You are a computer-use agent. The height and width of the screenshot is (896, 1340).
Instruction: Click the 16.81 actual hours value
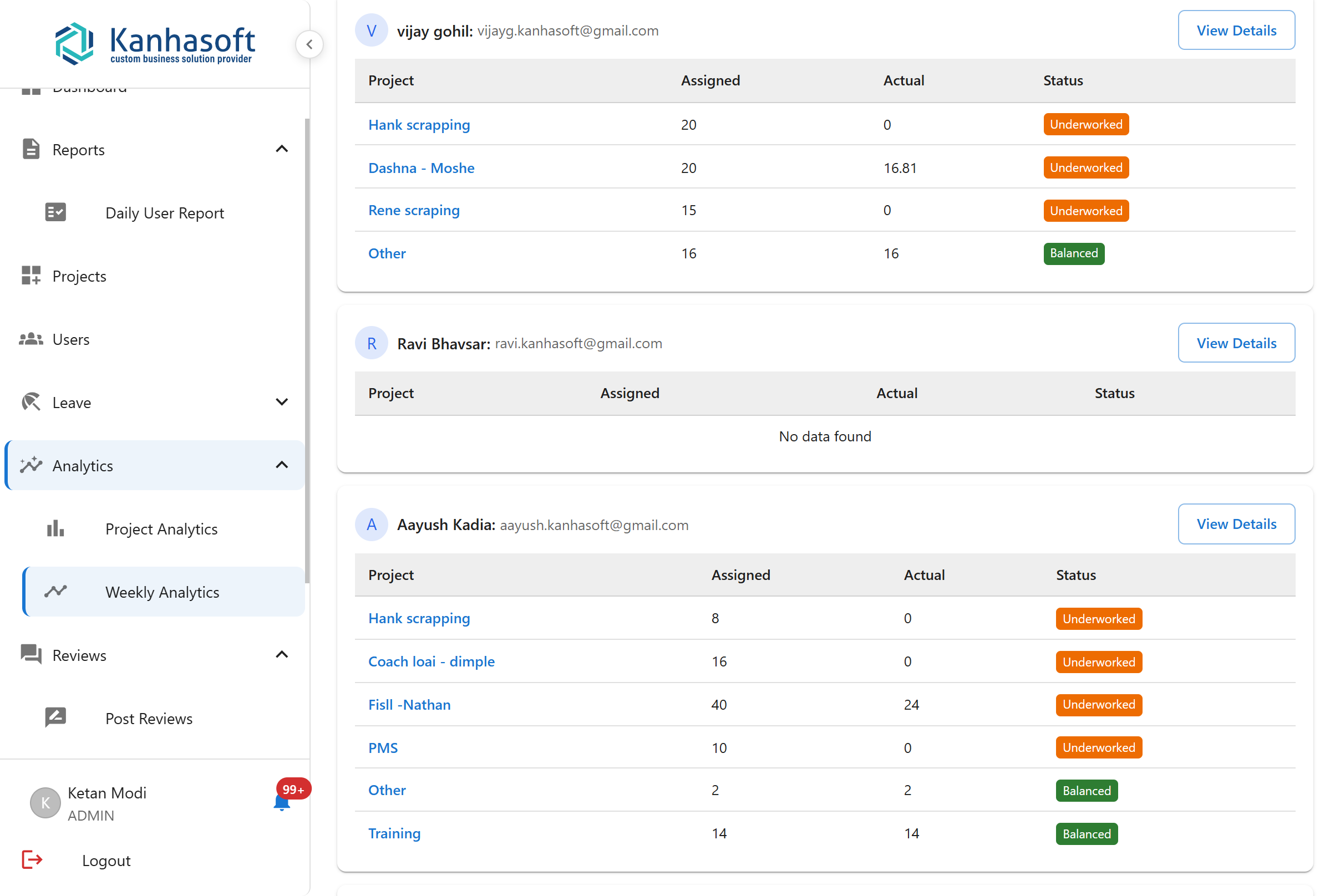pyautogui.click(x=900, y=168)
